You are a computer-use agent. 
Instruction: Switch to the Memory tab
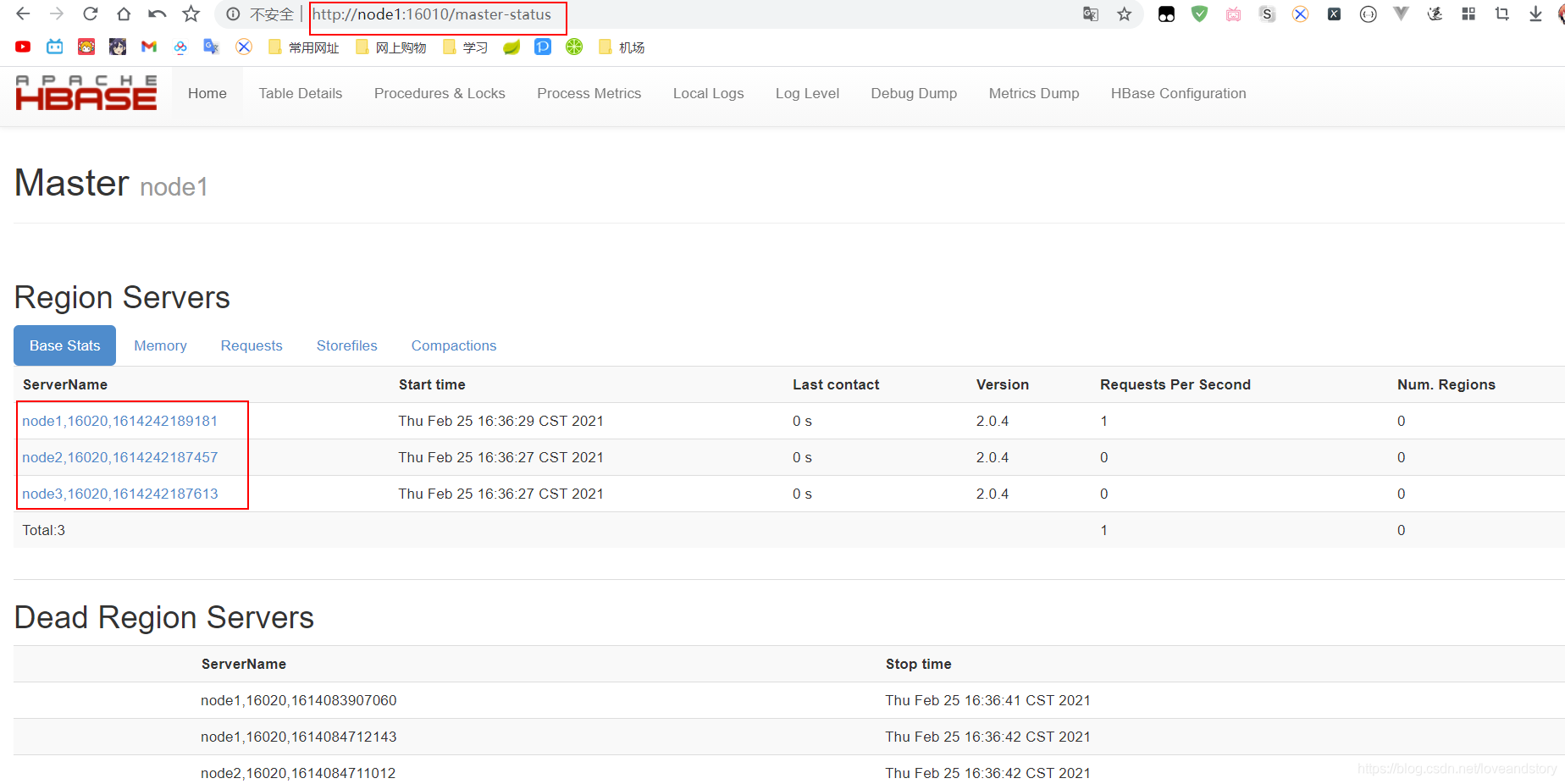point(160,345)
